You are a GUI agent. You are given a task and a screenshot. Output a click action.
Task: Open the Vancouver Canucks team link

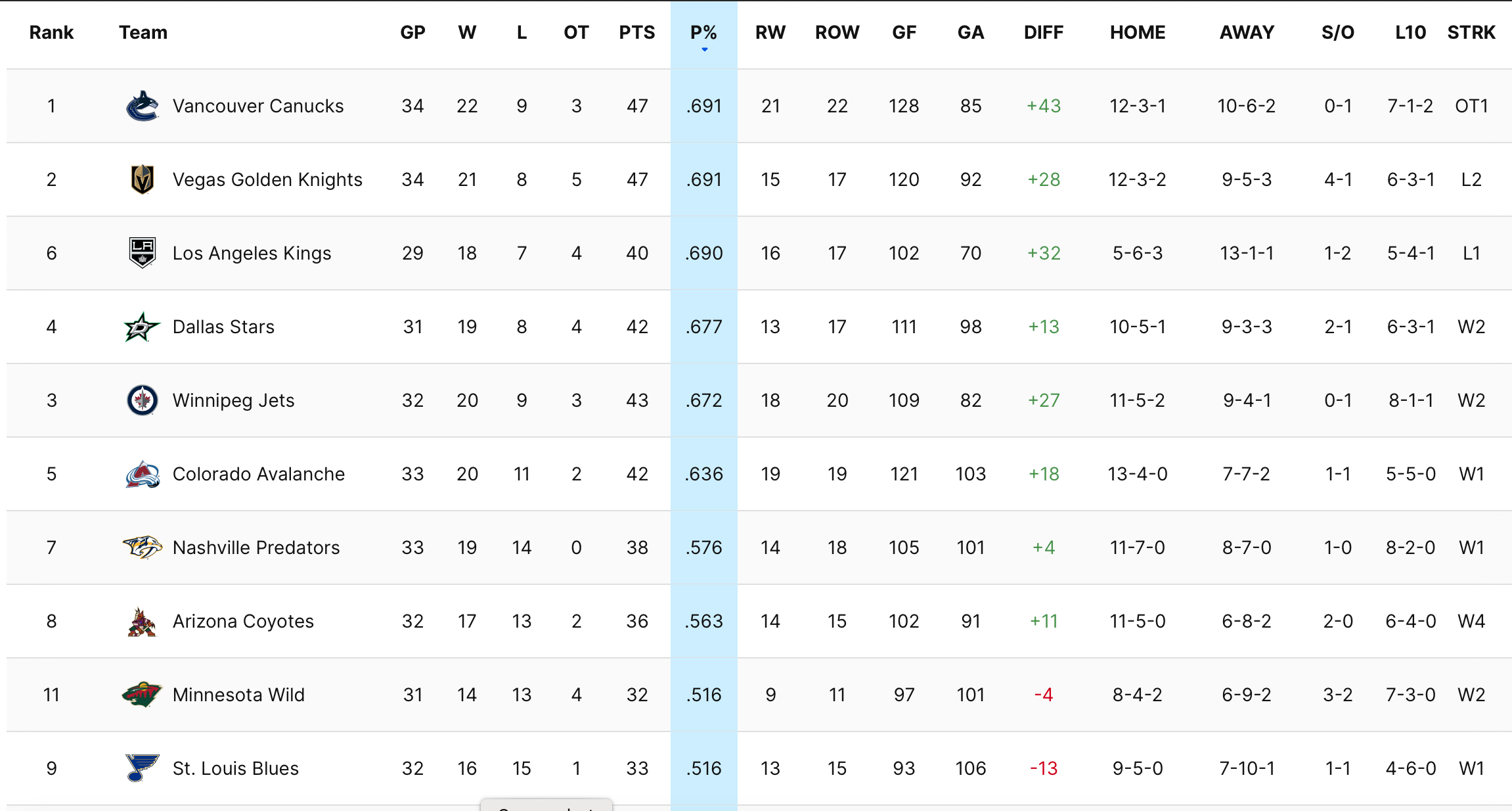tap(258, 106)
